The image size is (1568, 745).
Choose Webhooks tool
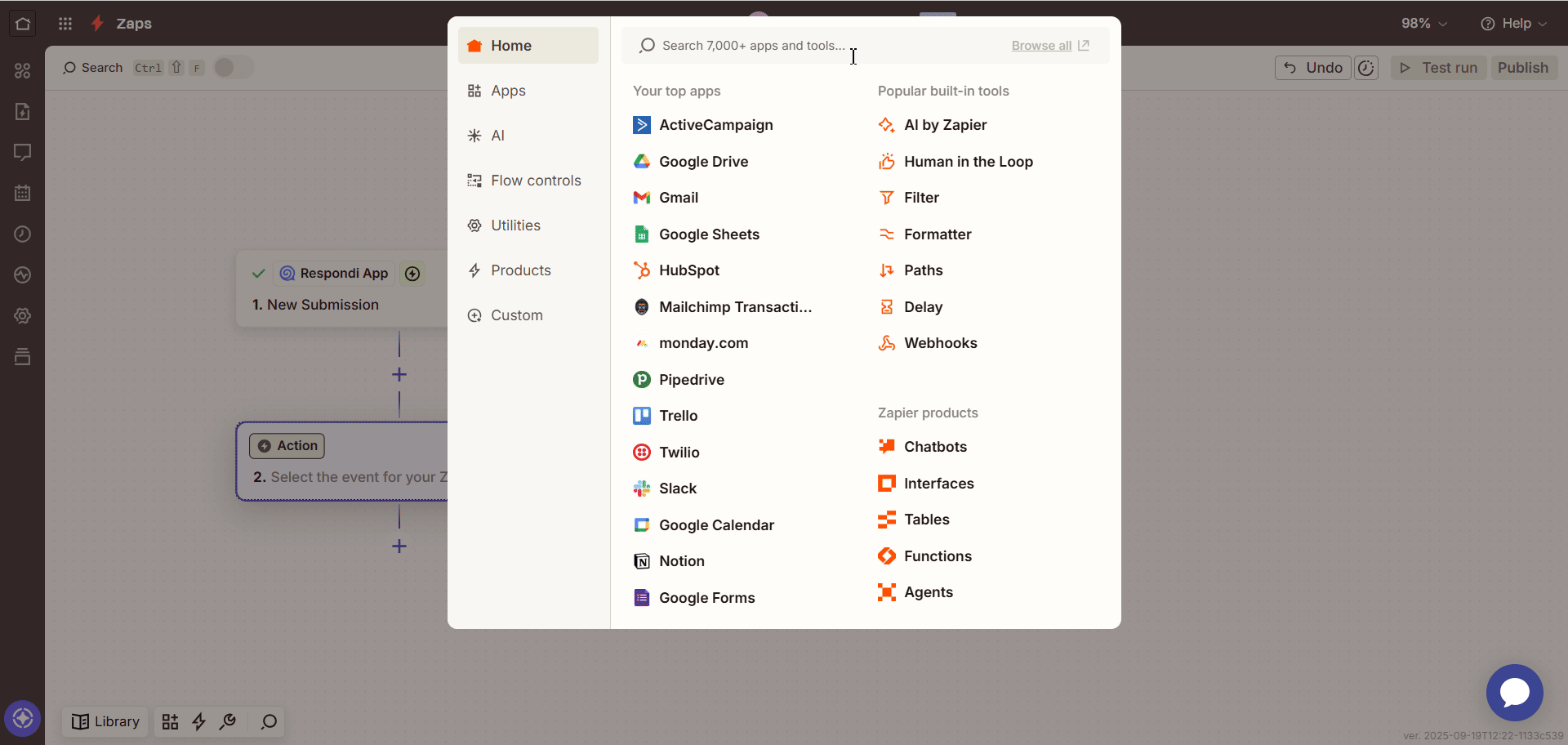(x=928, y=343)
